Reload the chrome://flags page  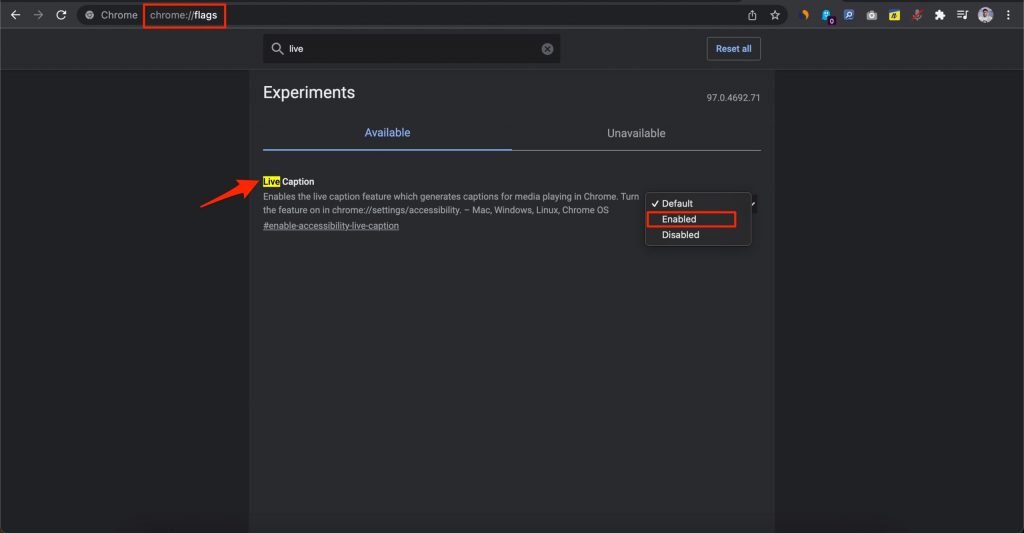pyautogui.click(x=61, y=15)
